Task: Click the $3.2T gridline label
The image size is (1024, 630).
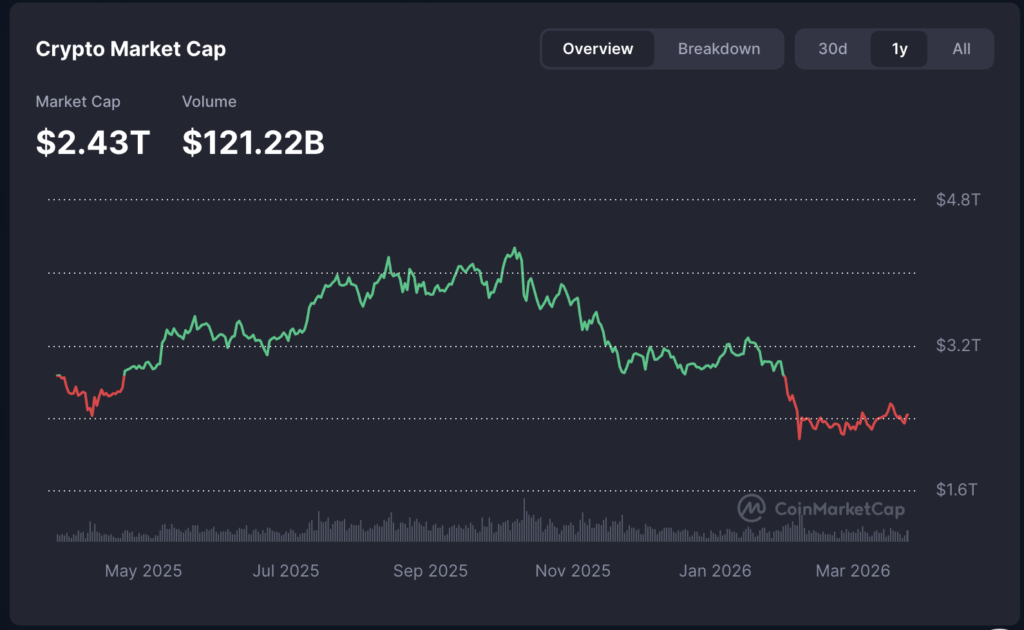Action: tap(957, 345)
